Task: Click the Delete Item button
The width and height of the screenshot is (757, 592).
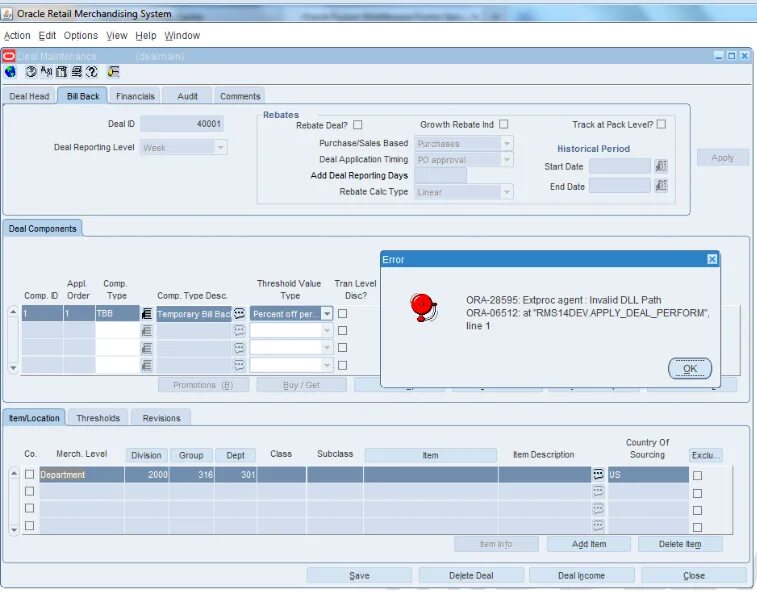Action: (680, 544)
